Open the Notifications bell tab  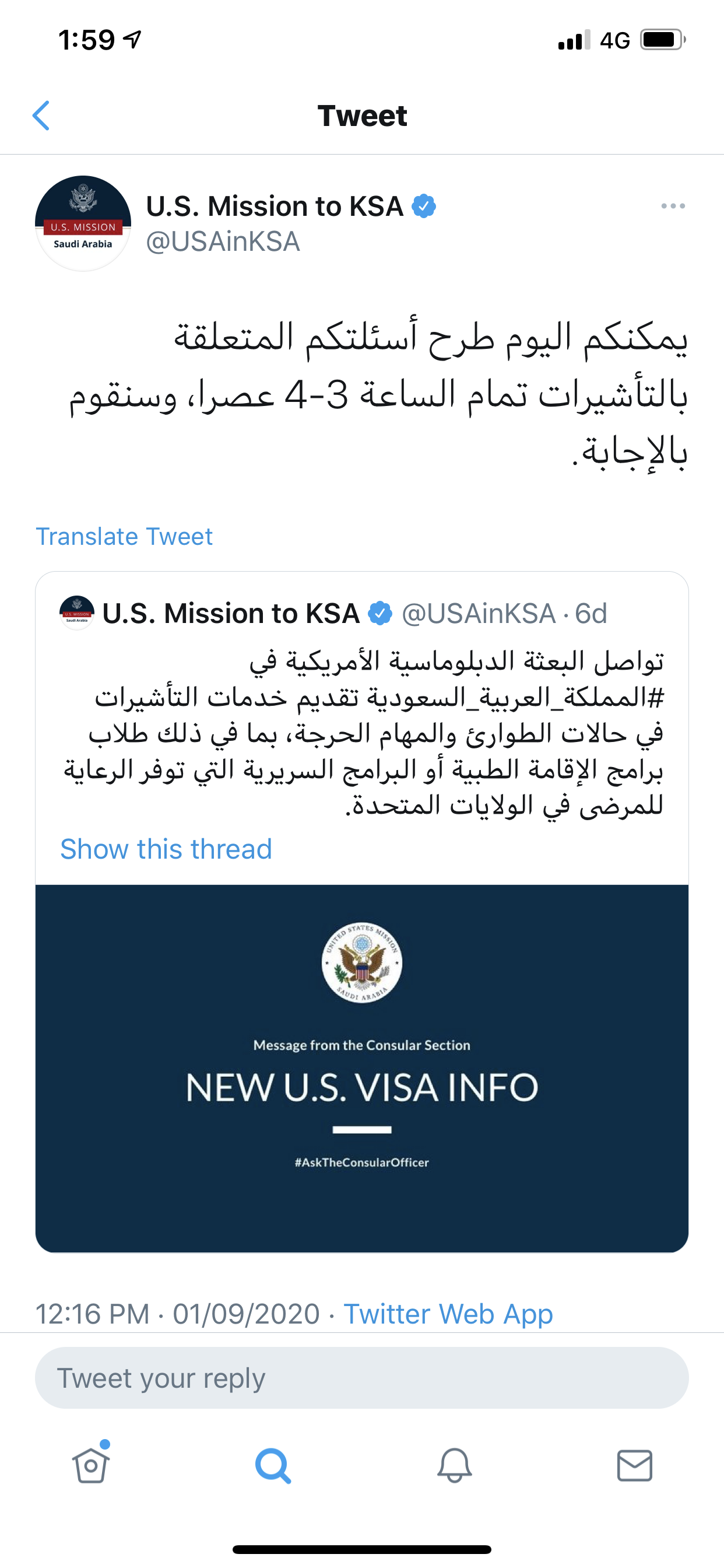(x=454, y=1465)
